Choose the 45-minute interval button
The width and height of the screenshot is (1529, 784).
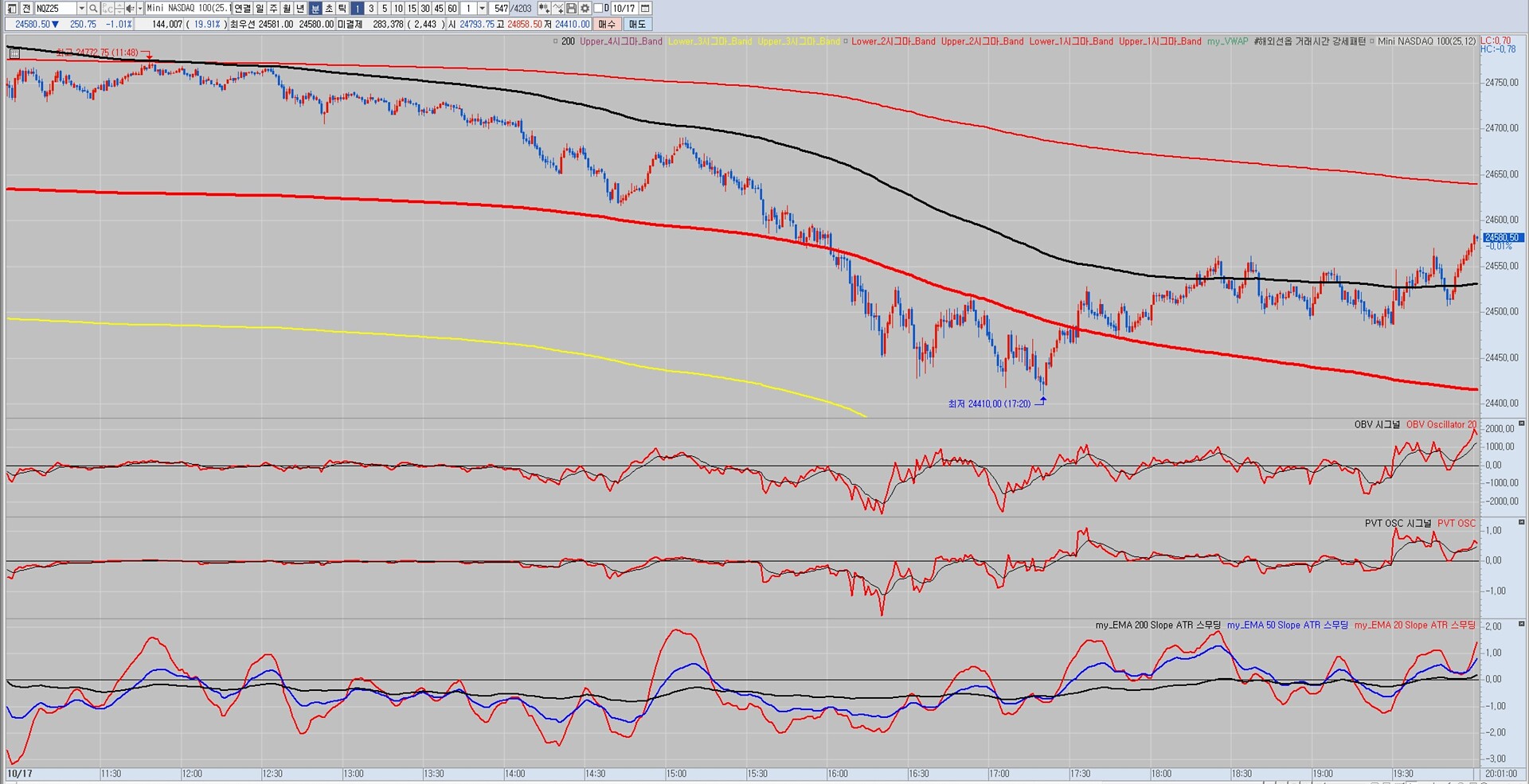(x=439, y=8)
